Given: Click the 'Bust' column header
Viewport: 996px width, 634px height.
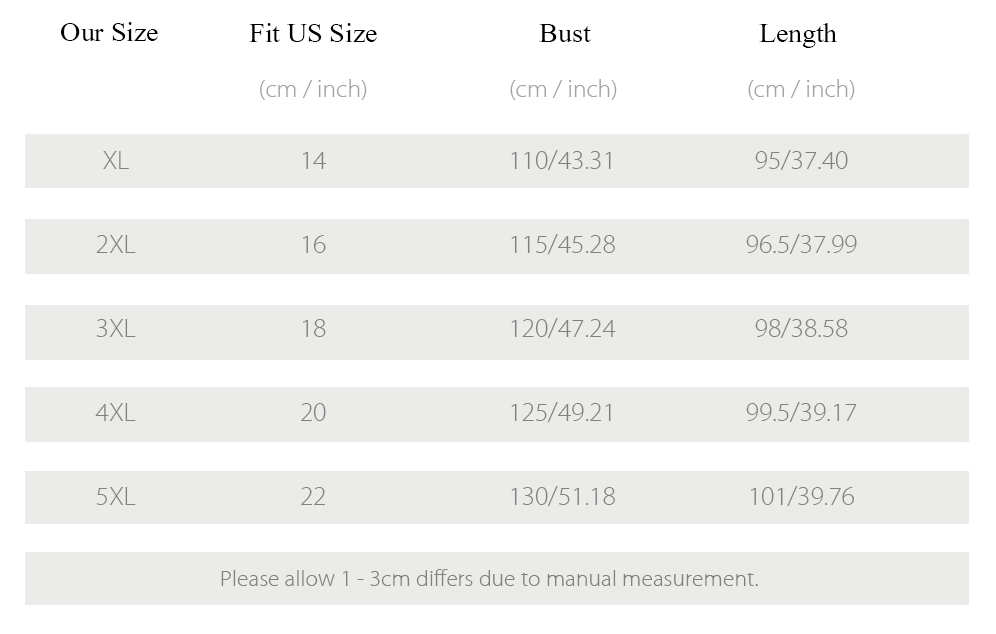Looking at the screenshot, I should pyautogui.click(x=565, y=33).
